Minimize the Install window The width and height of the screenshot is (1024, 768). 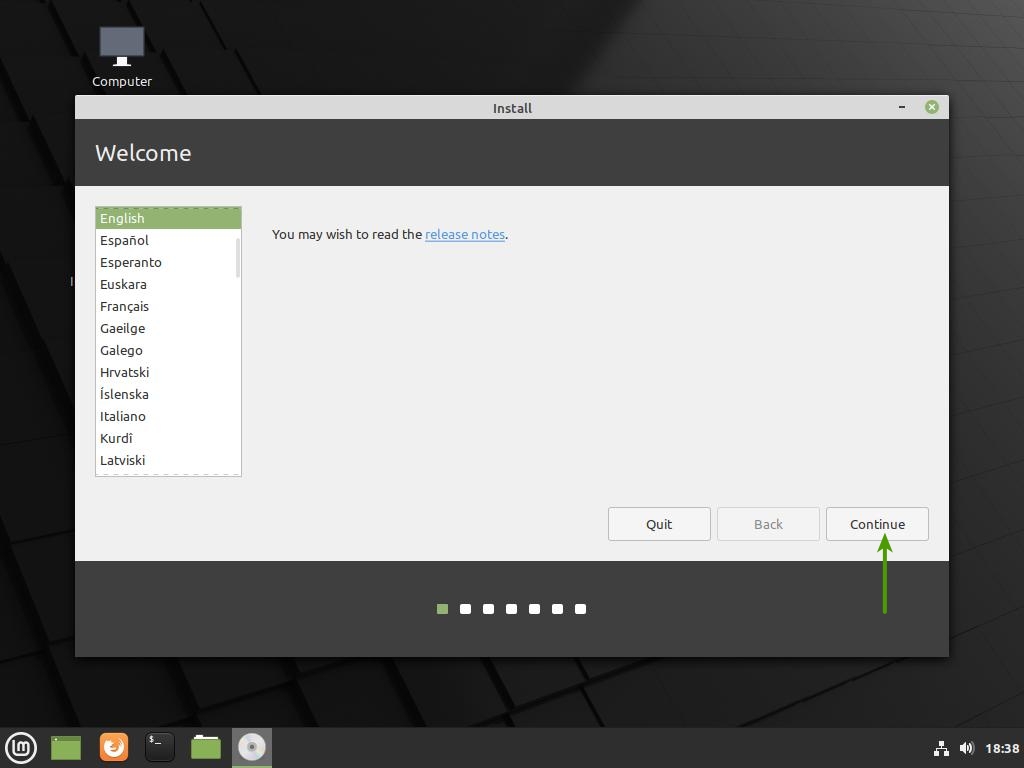pyautogui.click(x=902, y=107)
